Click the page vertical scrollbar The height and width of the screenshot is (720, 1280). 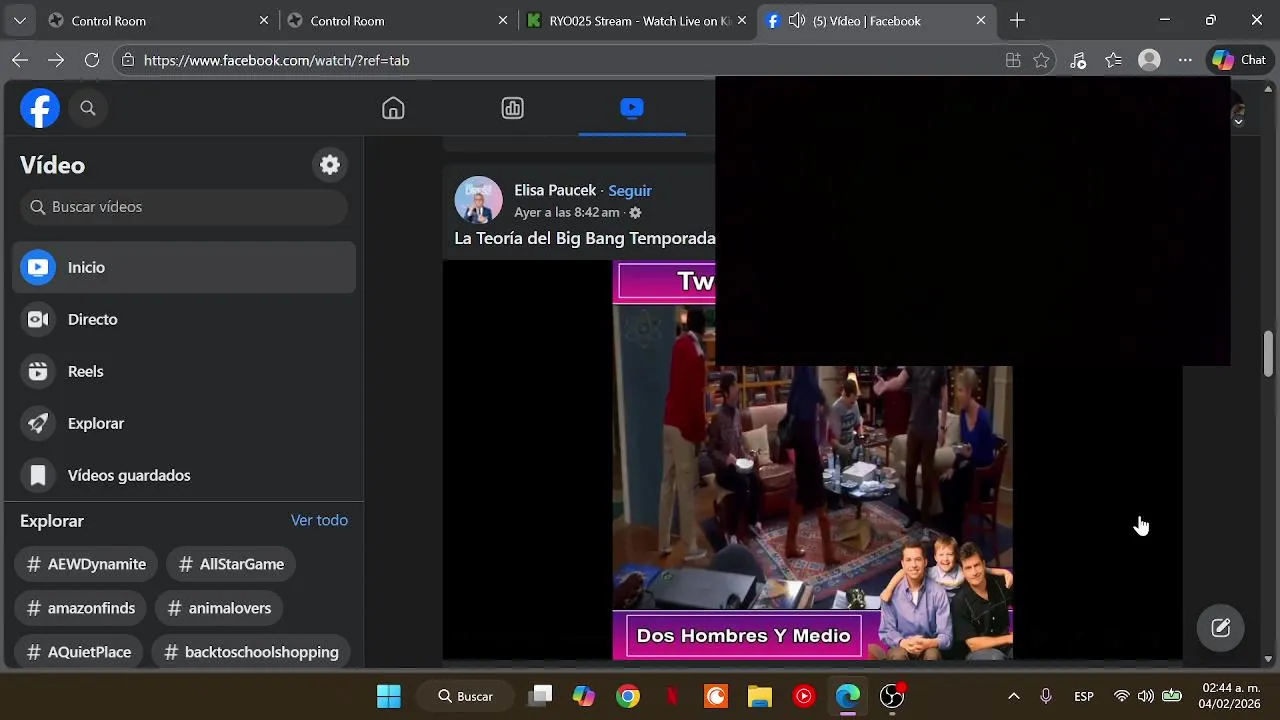click(1268, 355)
